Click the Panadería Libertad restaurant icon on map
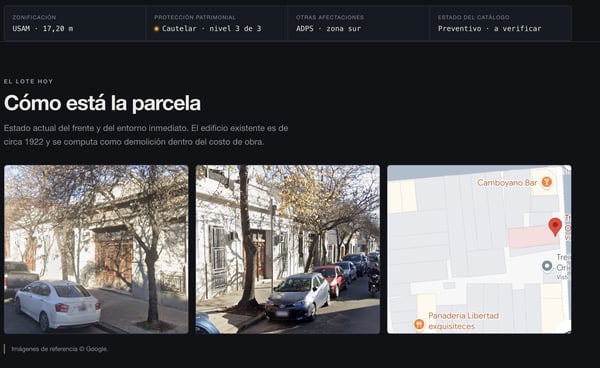This screenshot has width=600, height=368. pos(419,324)
